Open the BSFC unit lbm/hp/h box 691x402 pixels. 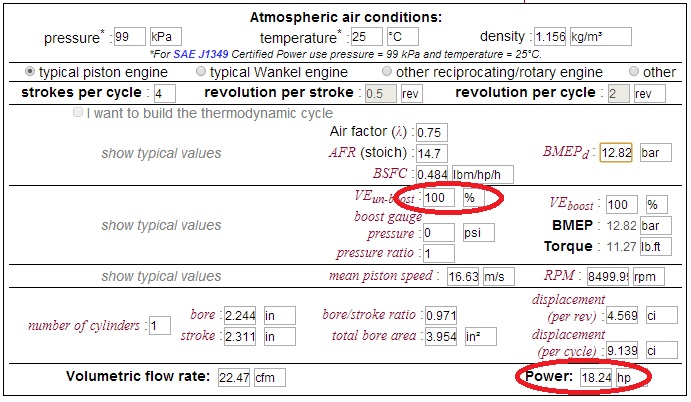click(x=482, y=174)
